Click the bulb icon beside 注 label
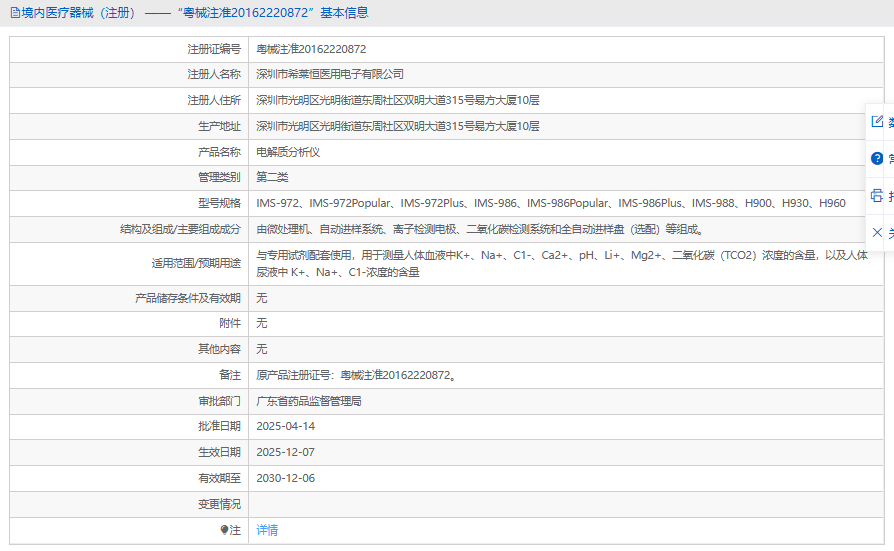 tap(225, 530)
